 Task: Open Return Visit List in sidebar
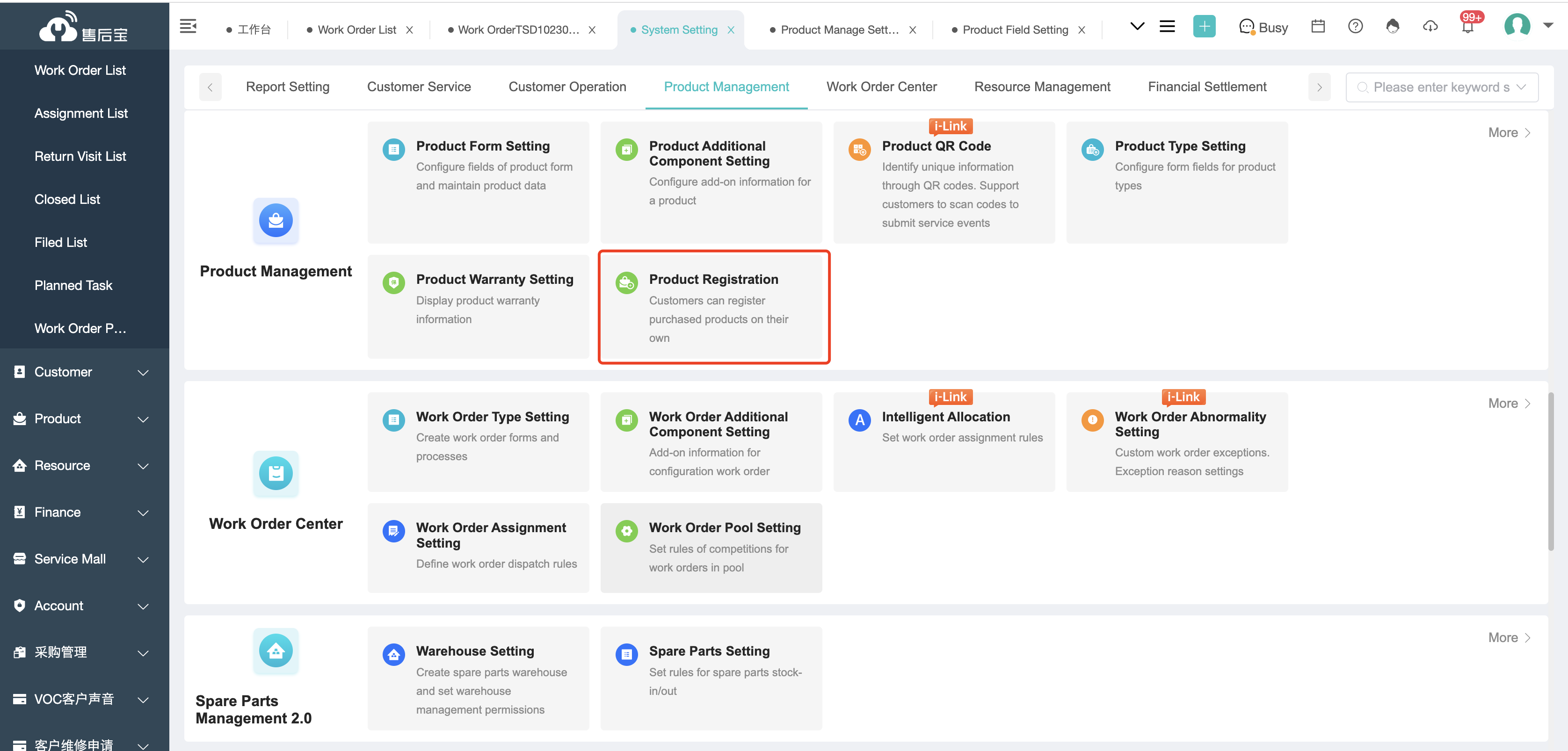[80, 156]
